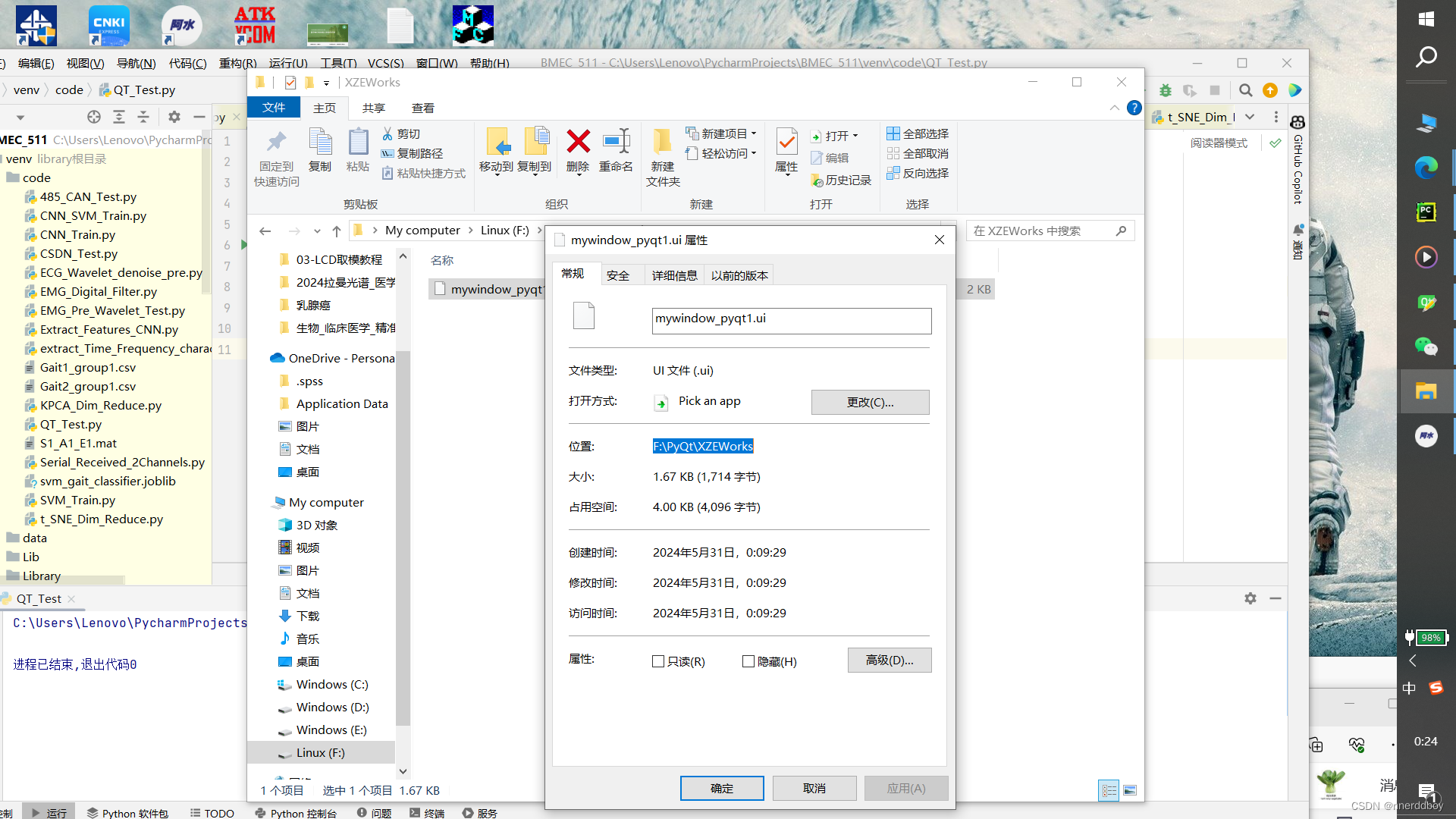The image size is (1456, 819).
Task: Rename the file using 重命名 icon
Action: point(616,149)
